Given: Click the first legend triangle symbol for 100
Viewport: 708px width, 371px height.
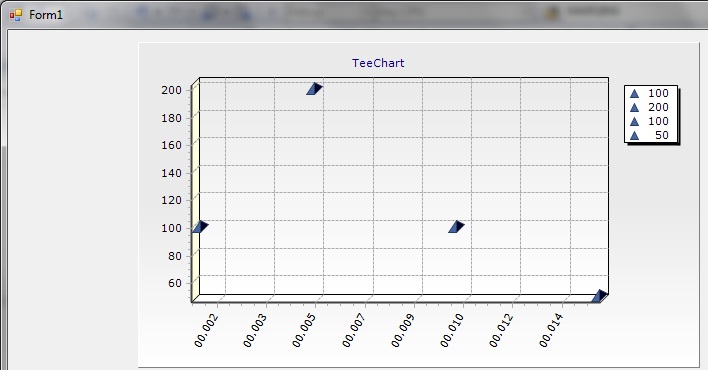Looking at the screenshot, I should point(634,93).
